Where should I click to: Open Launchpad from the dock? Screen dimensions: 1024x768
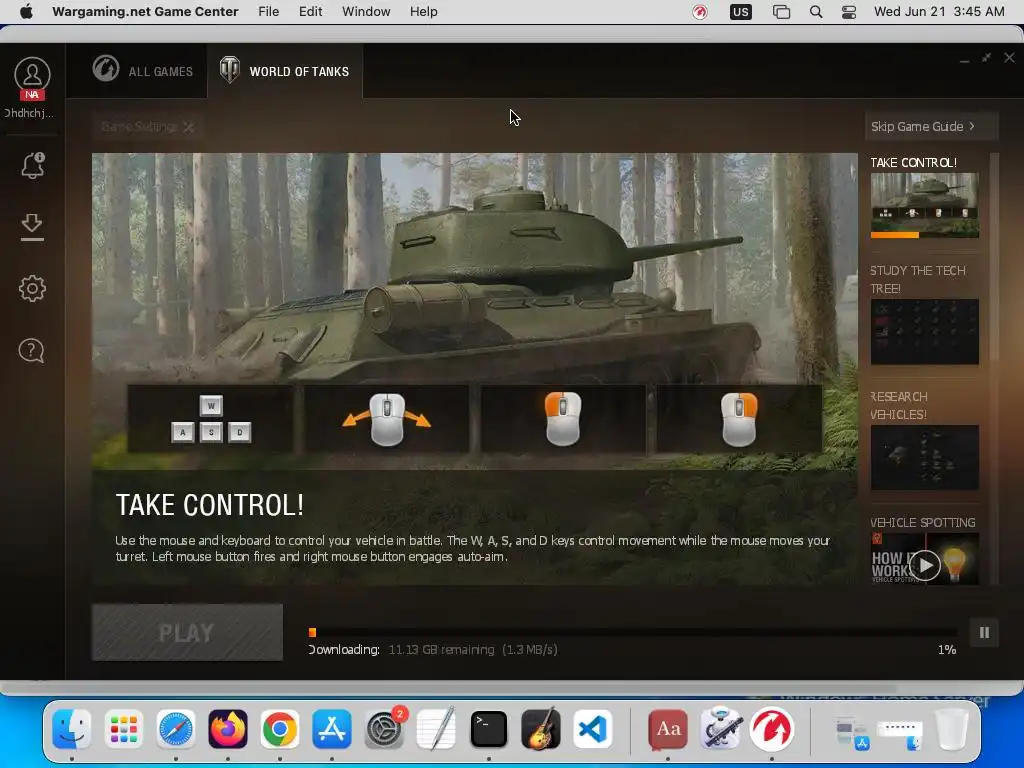123,729
